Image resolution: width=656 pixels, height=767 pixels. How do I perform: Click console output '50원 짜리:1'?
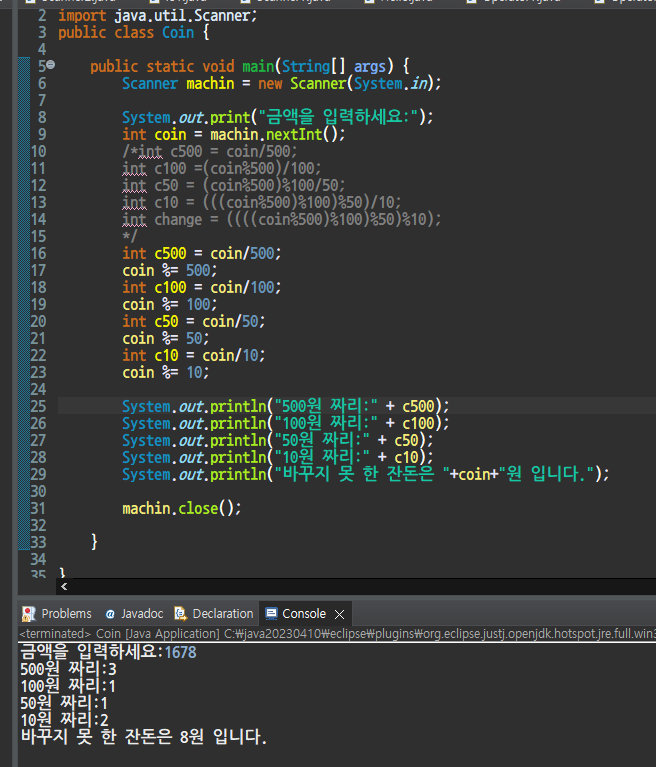pyautogui.click(x=64, y=703)
